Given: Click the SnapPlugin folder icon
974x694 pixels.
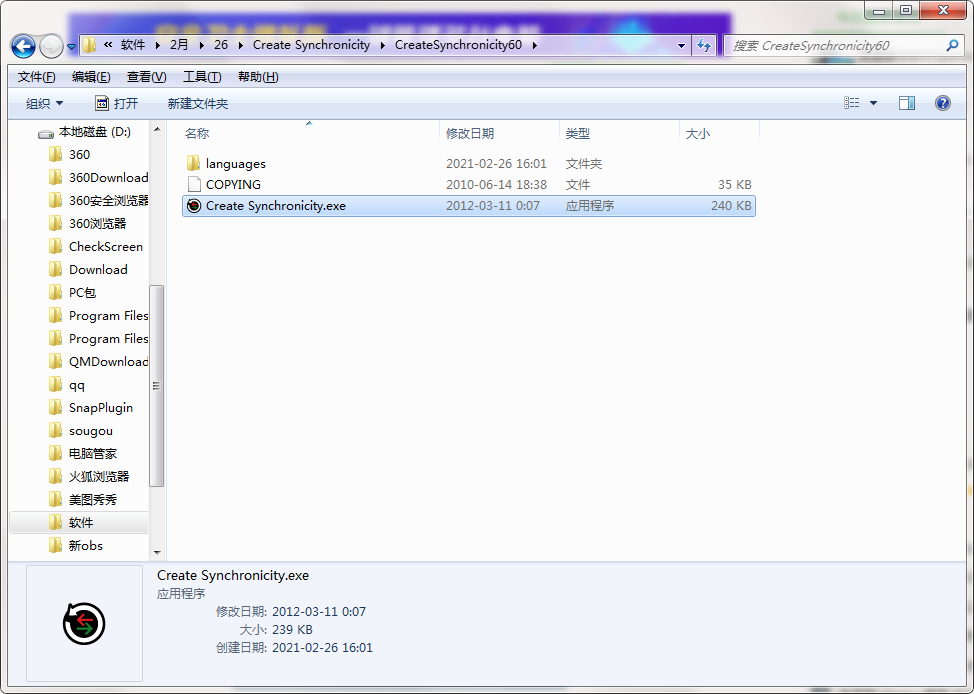Looking at the screenshot, I should (x=55, y=408).
